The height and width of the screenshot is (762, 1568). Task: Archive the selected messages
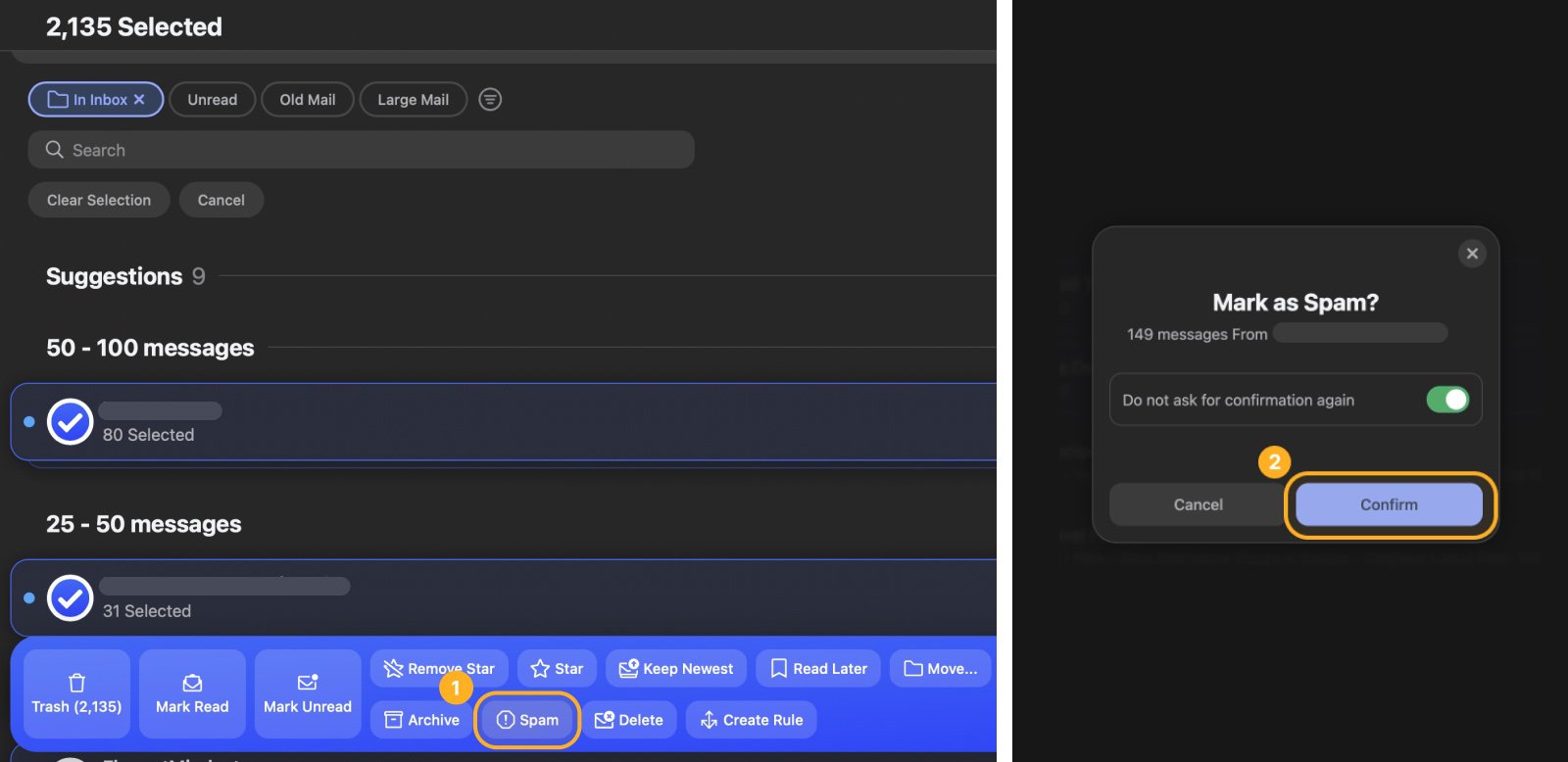click(421, 720)
